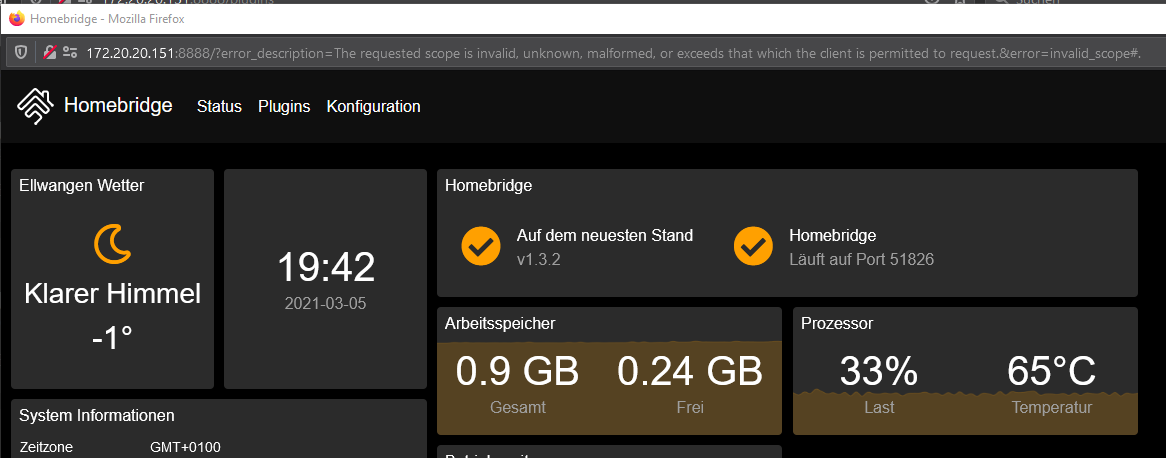Click the v1.3.2 version text
Screen dimensions: 1166x458
[x=537, y=260]
